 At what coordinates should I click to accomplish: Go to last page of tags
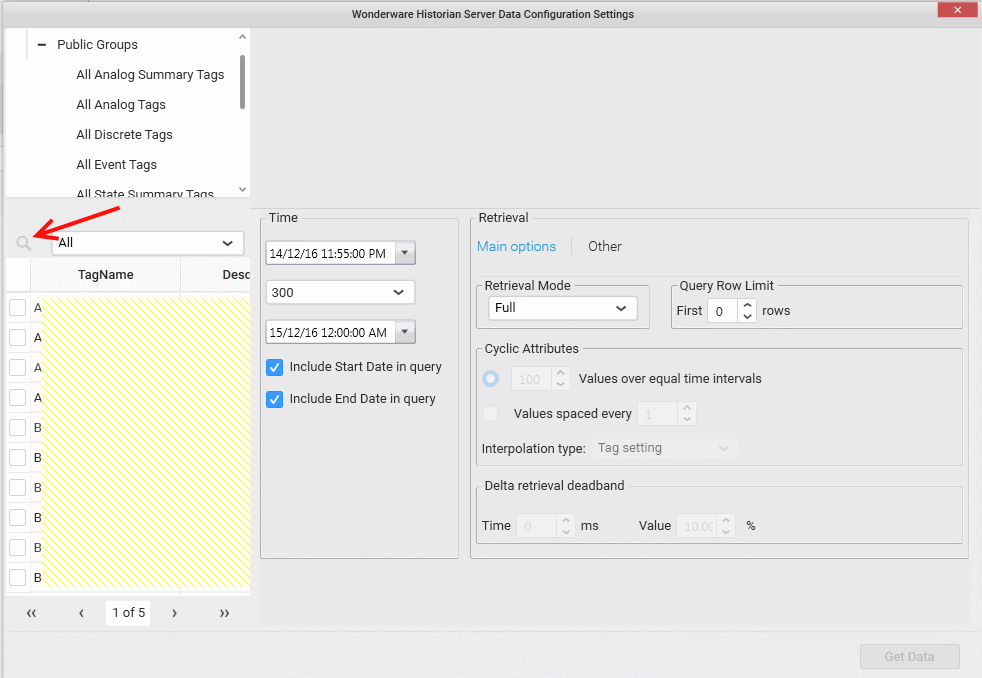(x=224, y=613)
